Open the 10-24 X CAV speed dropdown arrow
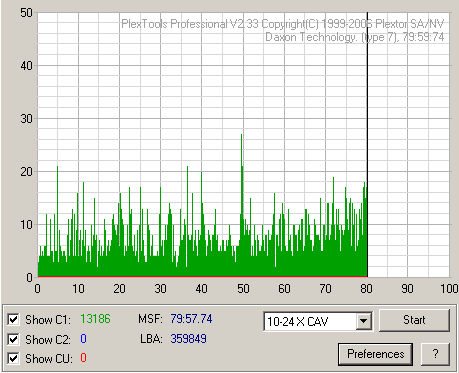 coord(363,321)
